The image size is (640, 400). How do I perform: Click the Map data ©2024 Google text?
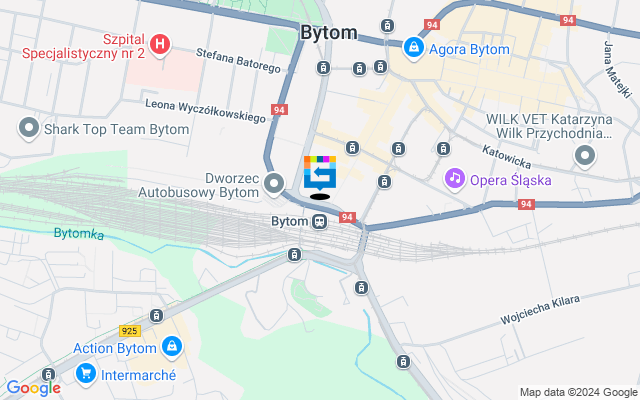pyautogui.click(x=579, y=393)
